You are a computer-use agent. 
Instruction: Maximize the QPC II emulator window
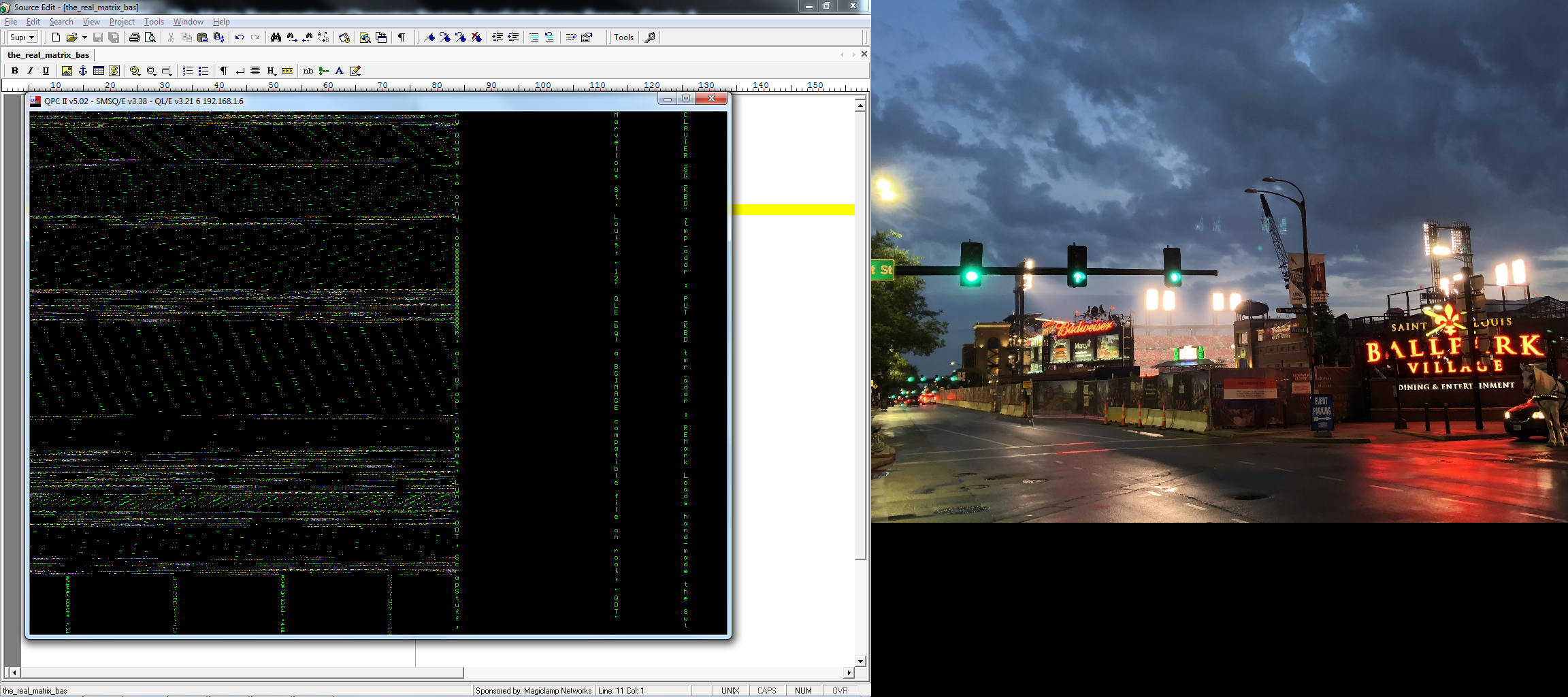pyautogui.click(x=686, y=99)
